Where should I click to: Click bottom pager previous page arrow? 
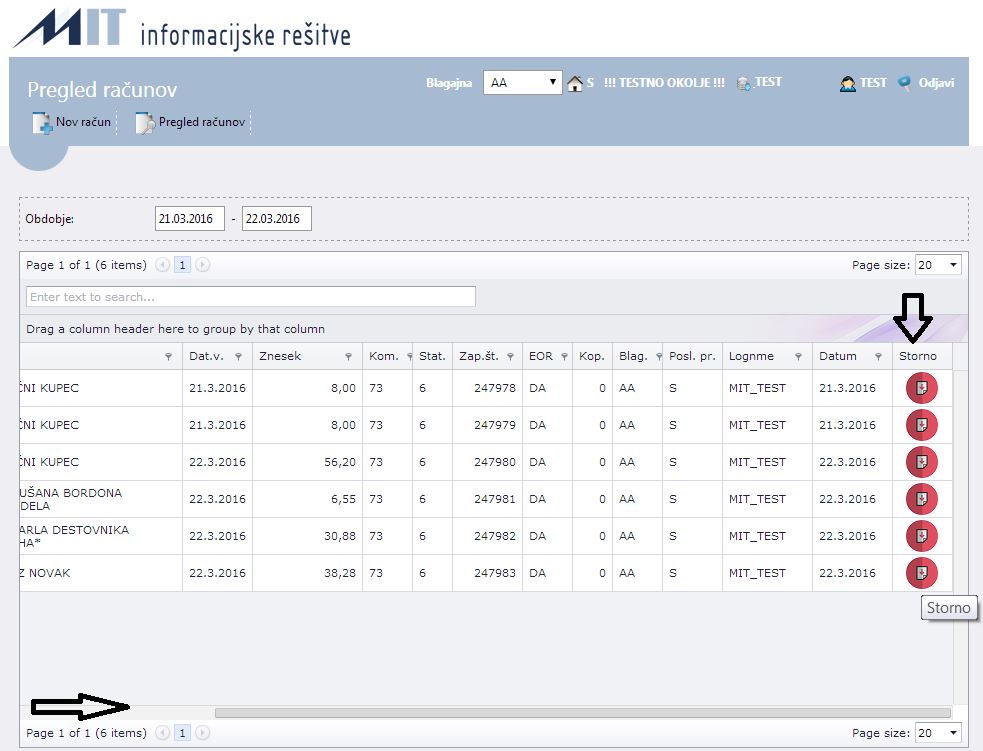click(162, 732)
